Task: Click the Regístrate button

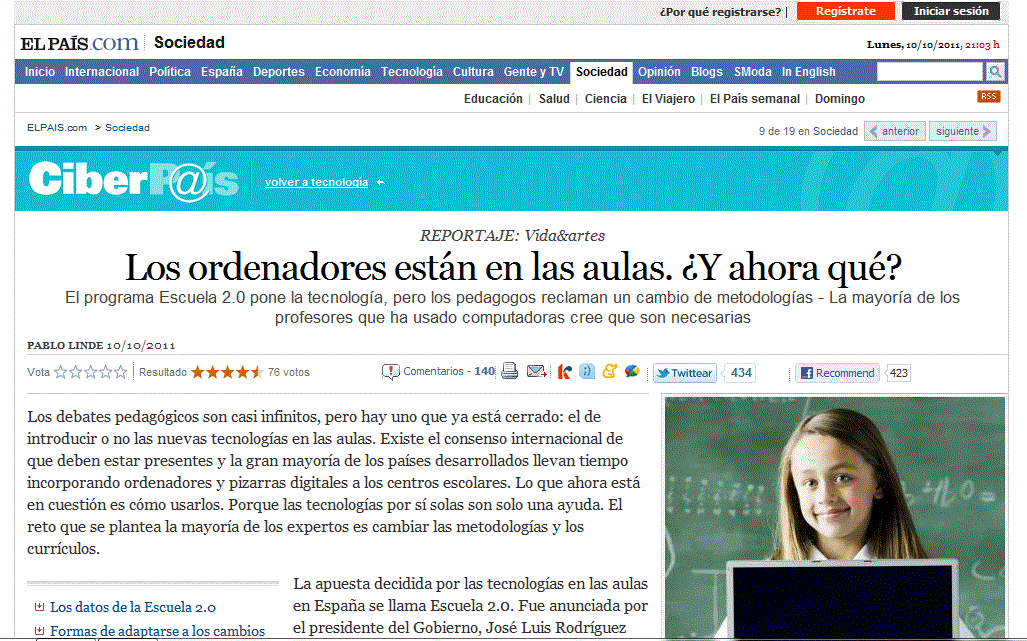Action: (846, 11)
